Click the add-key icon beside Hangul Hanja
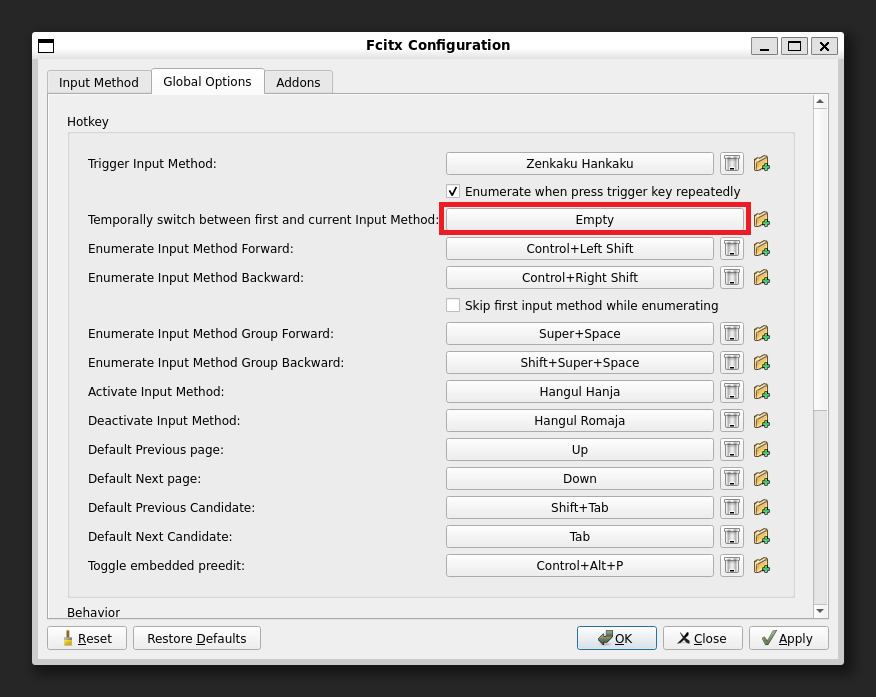The image size is (876, 697). (x=761, y=392)
